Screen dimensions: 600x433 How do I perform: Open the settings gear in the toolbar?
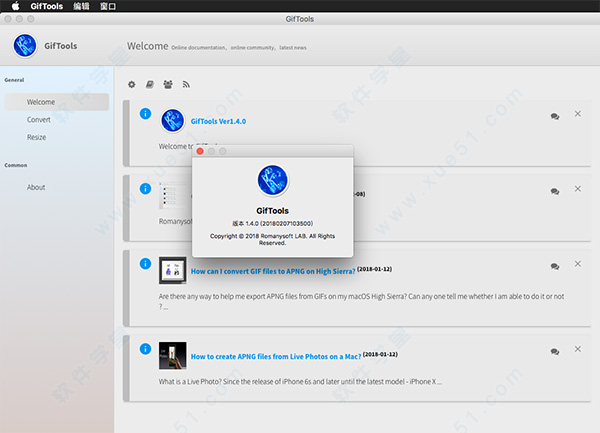pos(132,84)
